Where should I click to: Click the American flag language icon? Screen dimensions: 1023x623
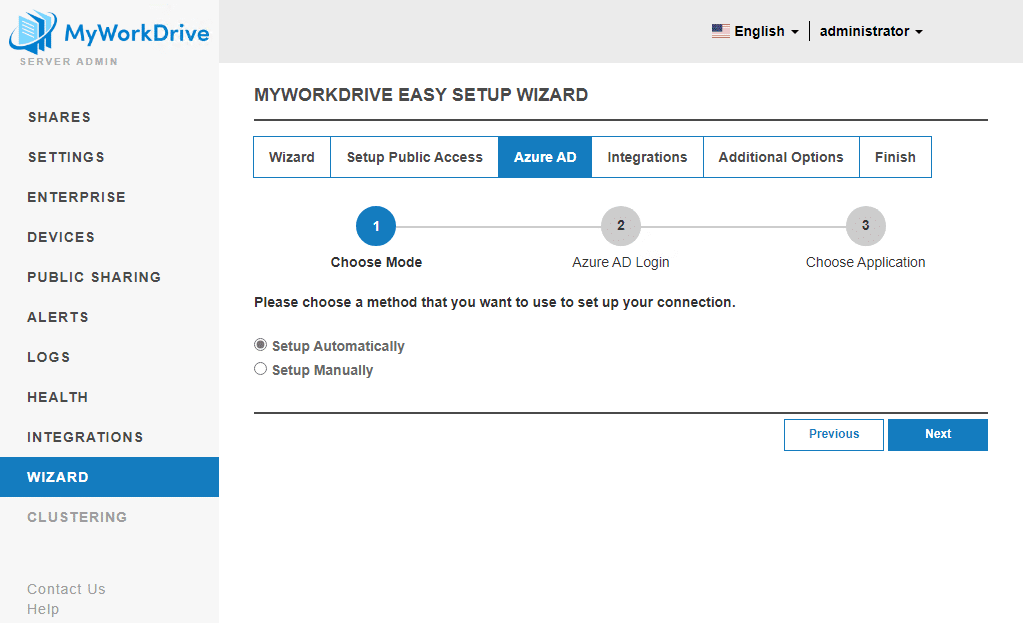(720, 31)
